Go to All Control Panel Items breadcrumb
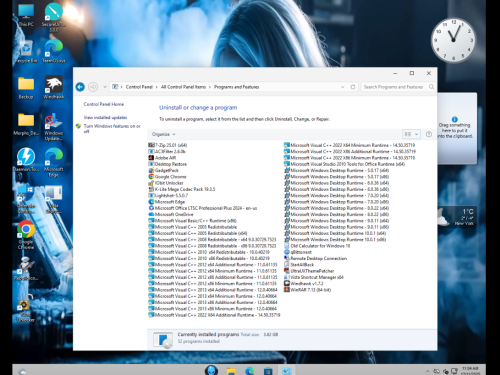Screen dimensions: 500x375 183,87
